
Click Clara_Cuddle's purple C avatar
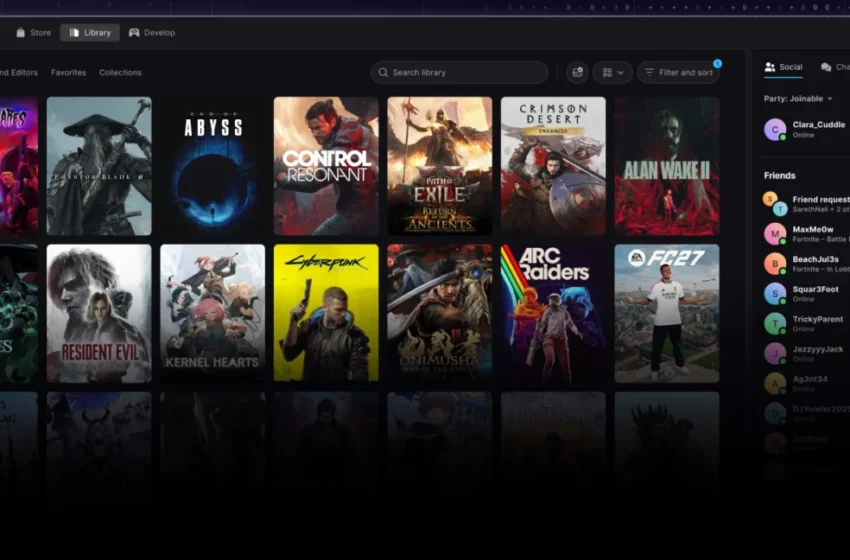pyautogui.click(x=775, y=130)
